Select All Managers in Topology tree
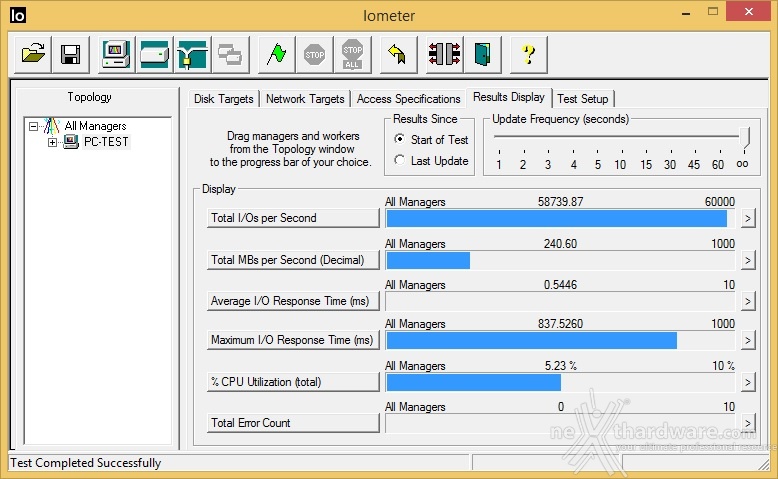Viewport: 778px width, 479px height. pos(95,126)
